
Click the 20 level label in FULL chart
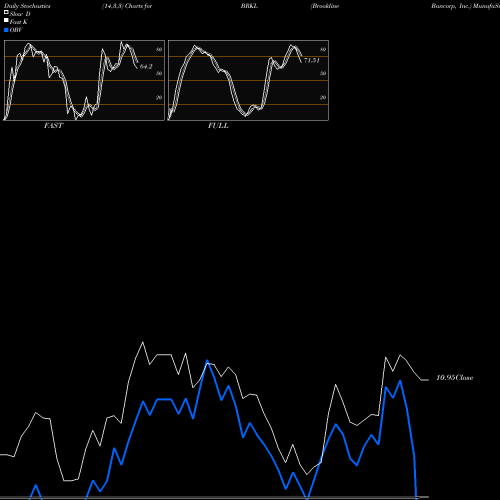tap(323, 97)
